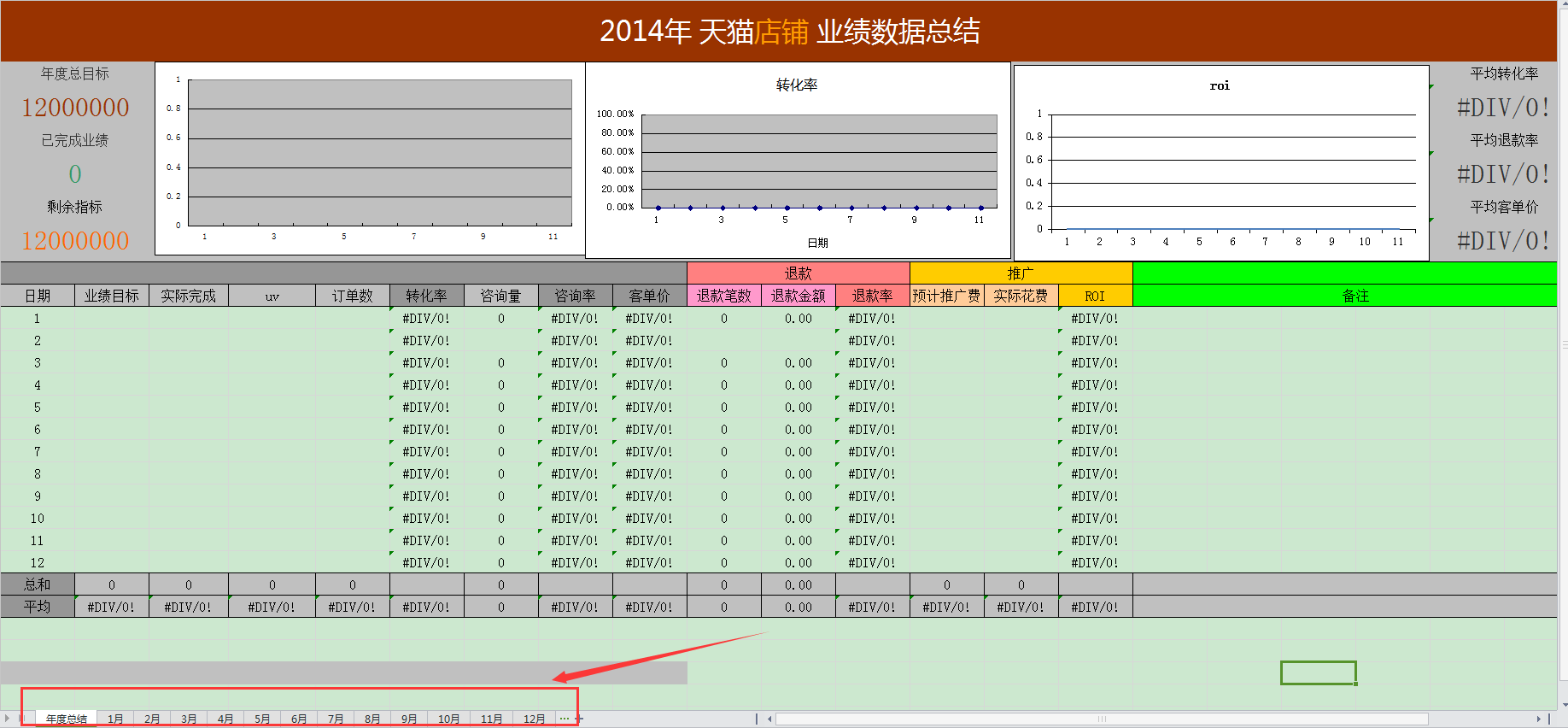1568x728 pixels.
Task: Select the 转化率 line chart
Action: pos(798,160)
